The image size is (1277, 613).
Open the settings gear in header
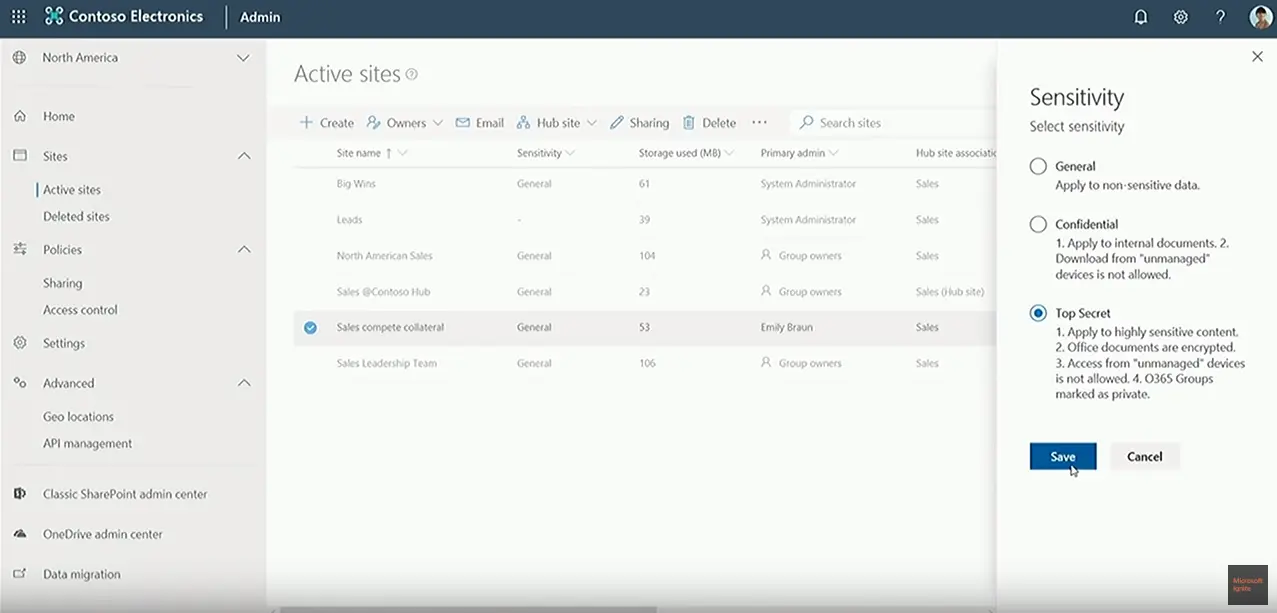1181,17
